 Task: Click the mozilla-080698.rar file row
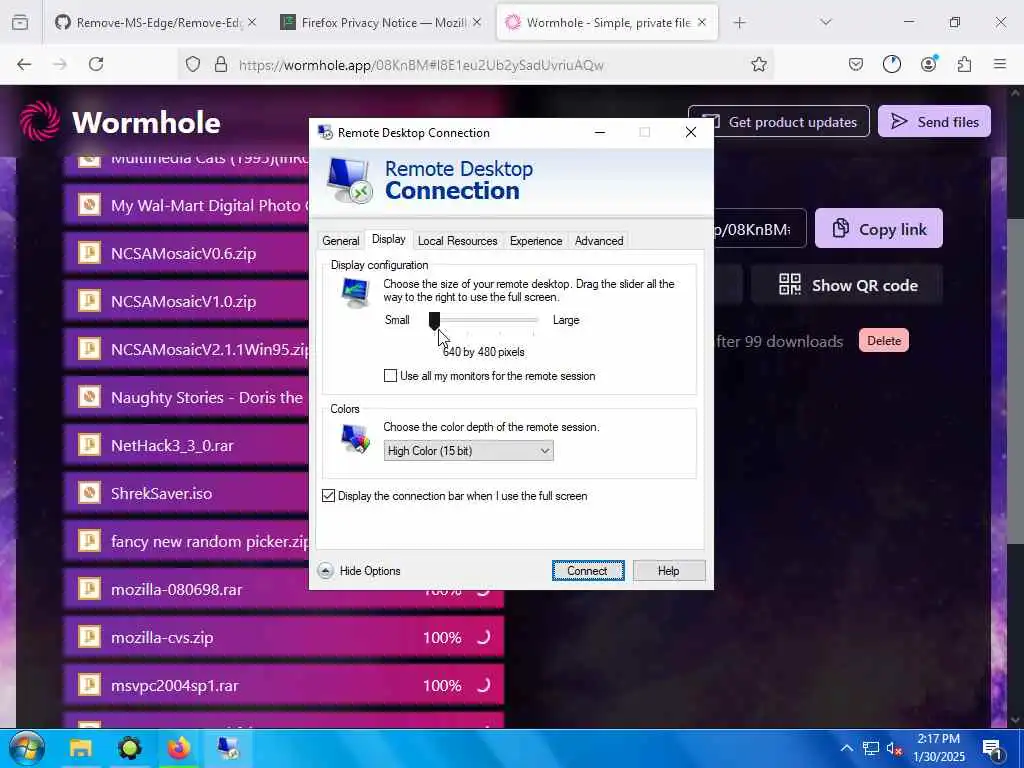click(x=283, y=589)
